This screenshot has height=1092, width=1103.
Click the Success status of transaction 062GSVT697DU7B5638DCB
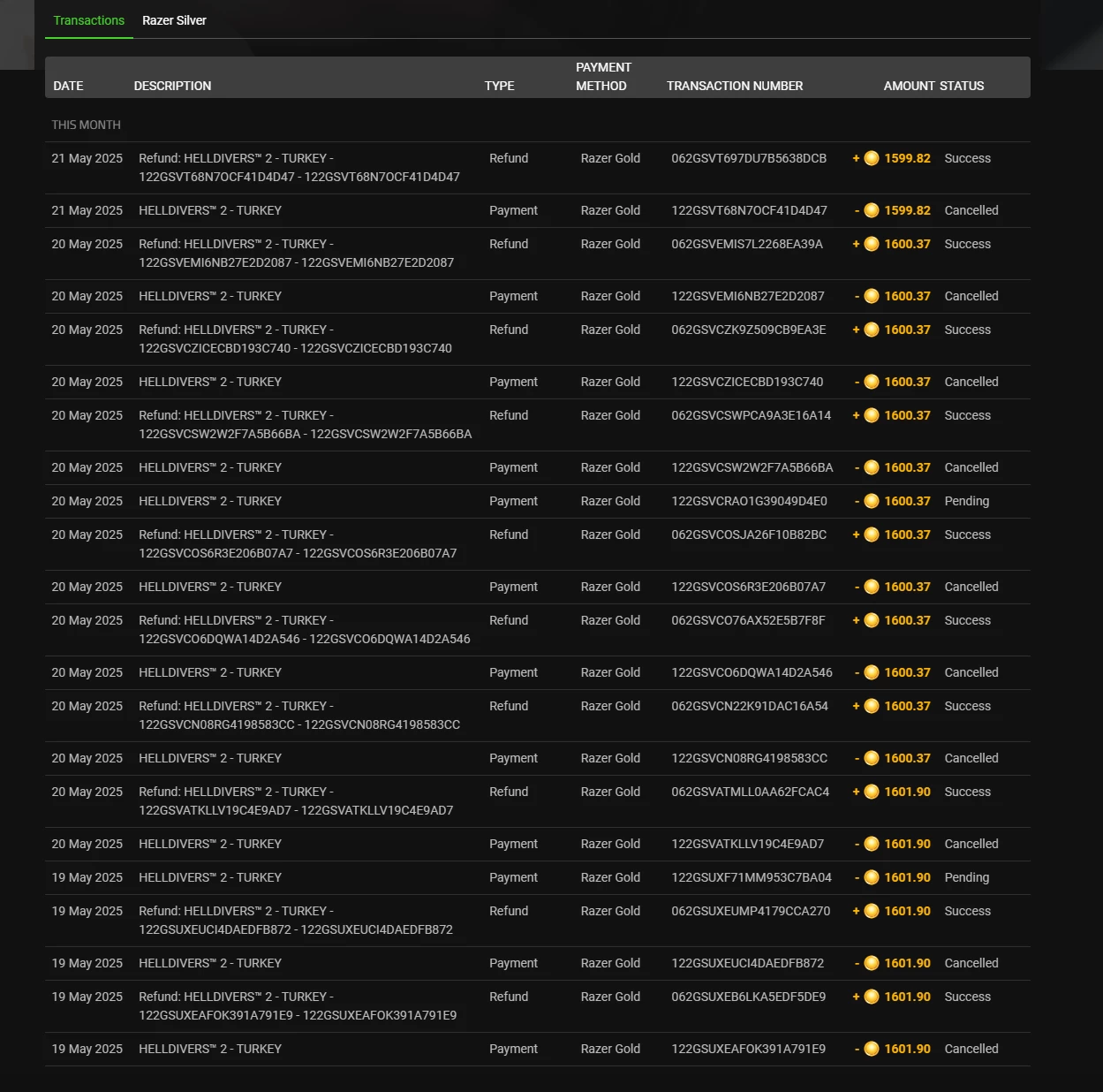tap(968, 158)
